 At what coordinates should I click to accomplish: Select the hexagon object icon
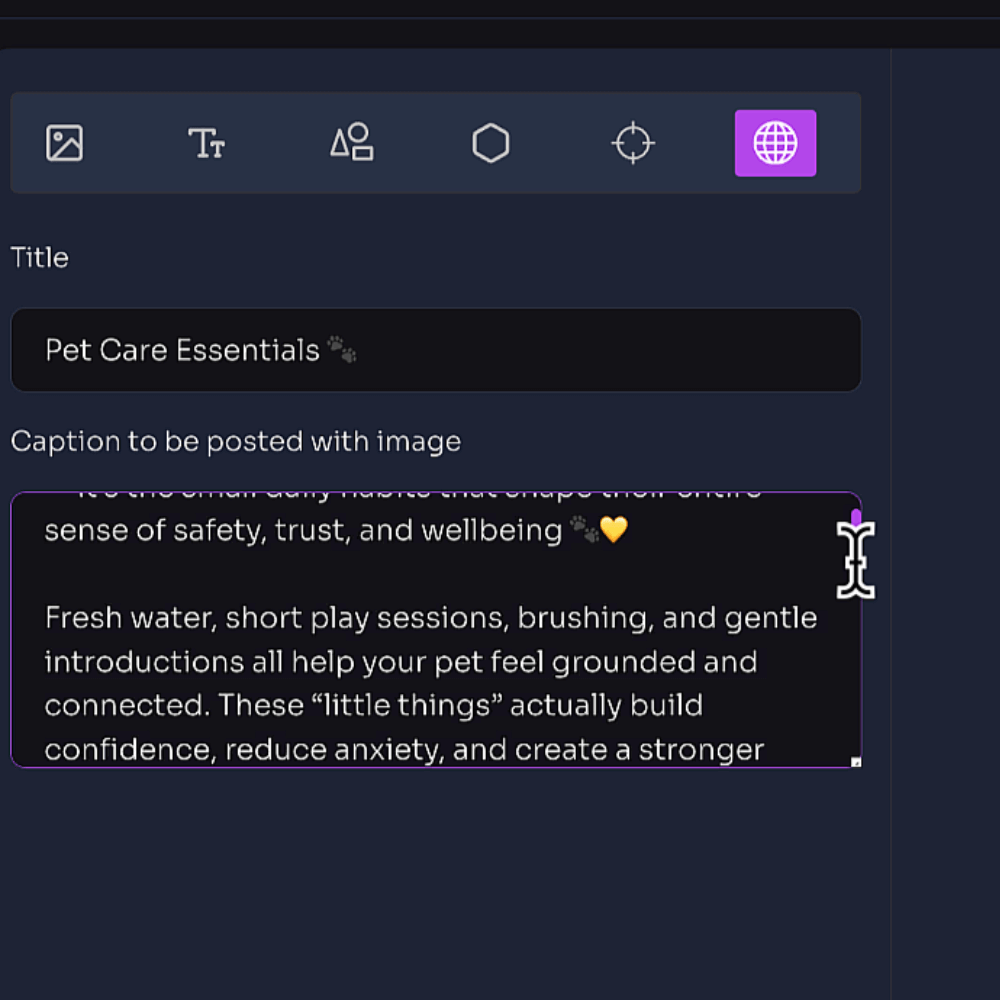[x=491, y=143]
